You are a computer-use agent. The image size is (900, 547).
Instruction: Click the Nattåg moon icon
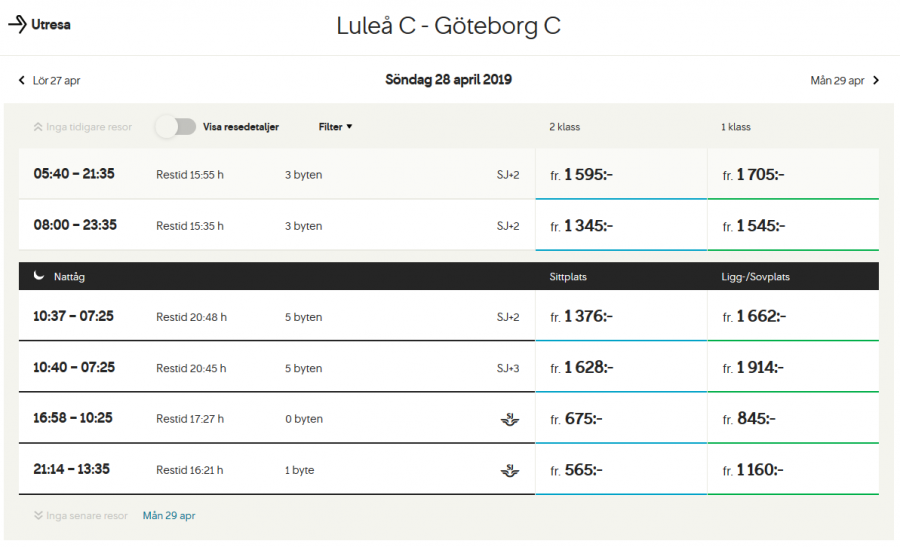38,276
